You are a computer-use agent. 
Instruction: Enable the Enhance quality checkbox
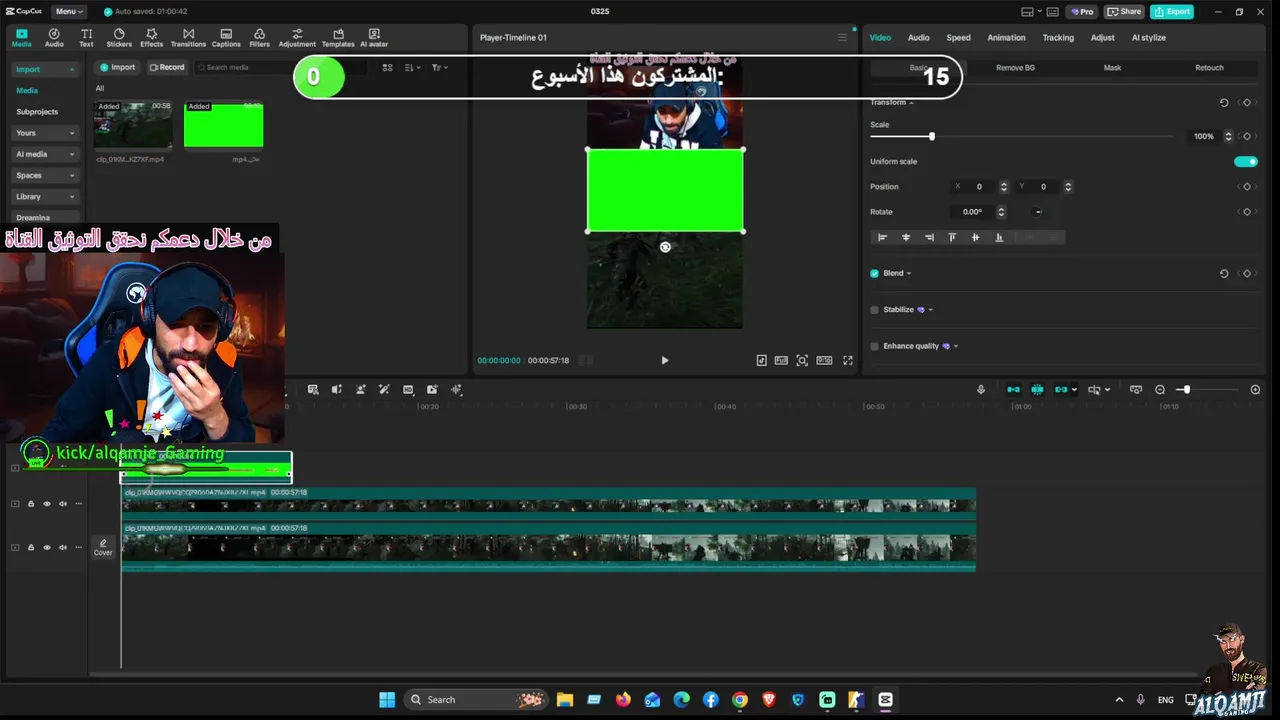coord(875,346)
